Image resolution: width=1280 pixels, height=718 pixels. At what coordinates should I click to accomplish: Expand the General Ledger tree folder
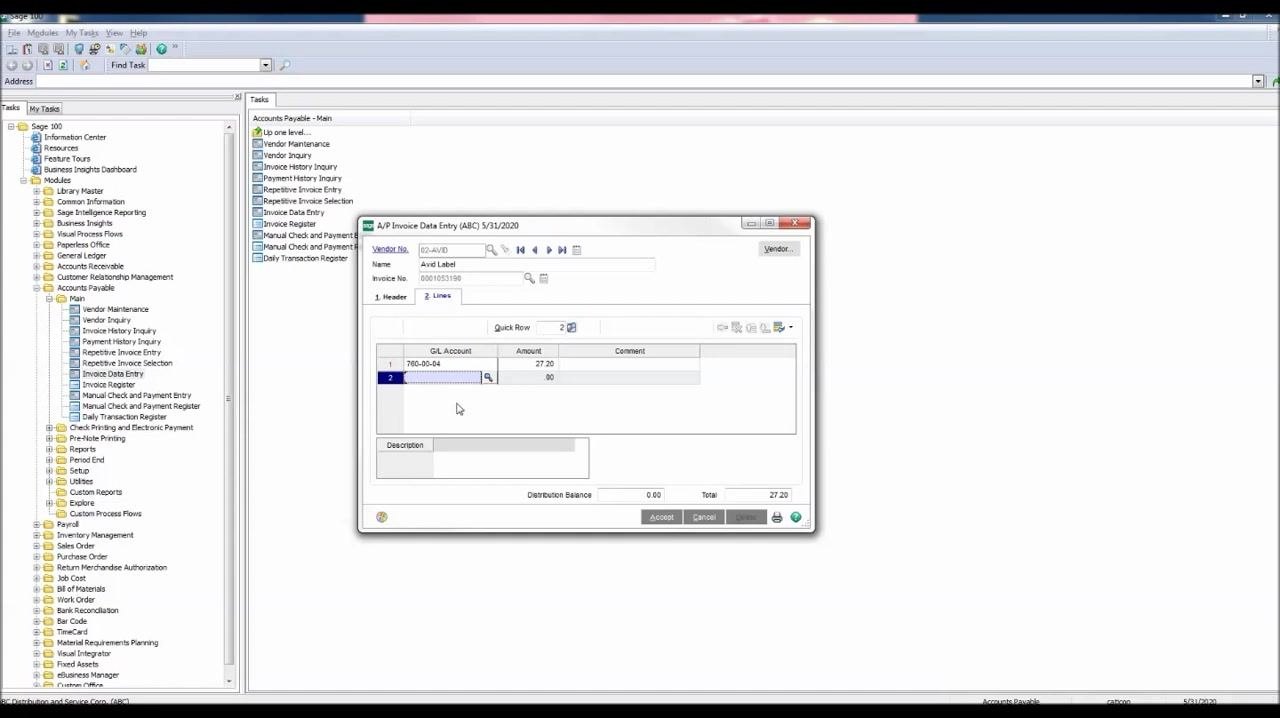(x=36, y=256)
